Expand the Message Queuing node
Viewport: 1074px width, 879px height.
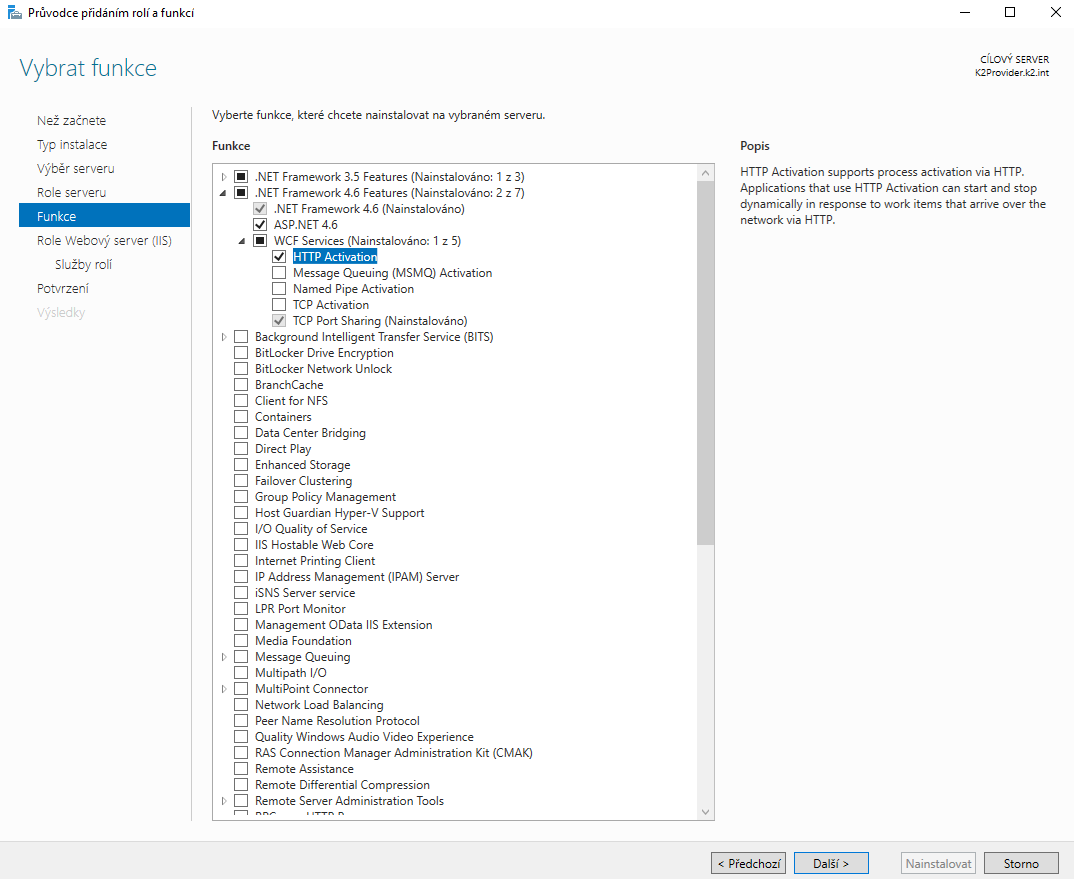pos(224,657)
